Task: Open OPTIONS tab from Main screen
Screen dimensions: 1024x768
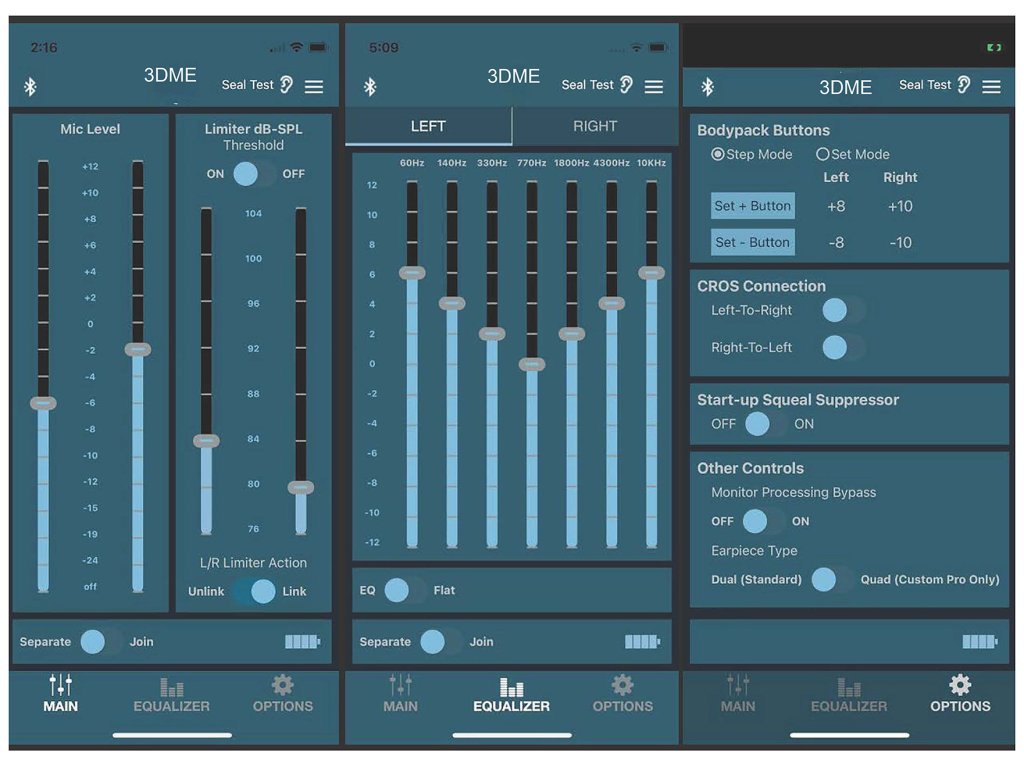Action: click(283, 694)
